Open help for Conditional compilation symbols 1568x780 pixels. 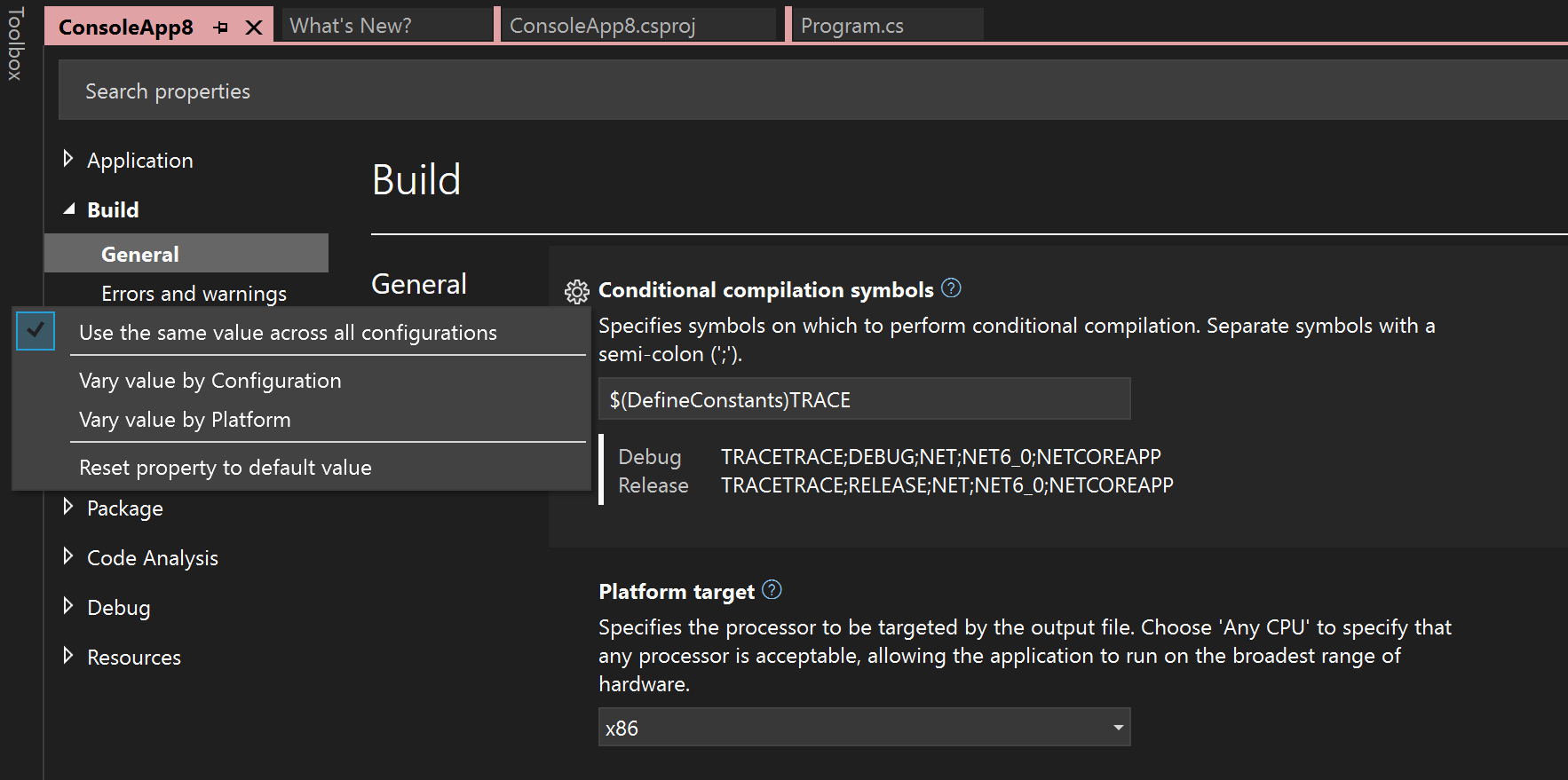tap(951, 288)
